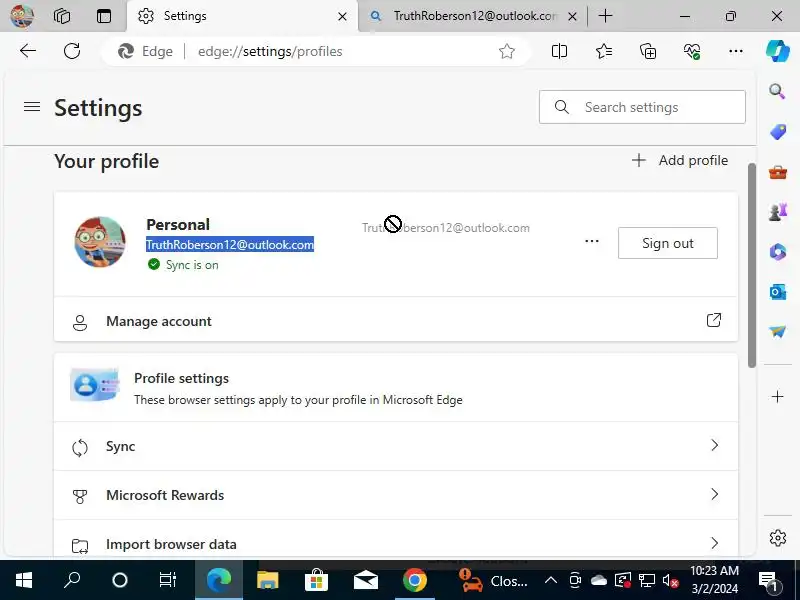Open Import browser data chevron
This screenshot has height=600, width=800.
point(714,543)
